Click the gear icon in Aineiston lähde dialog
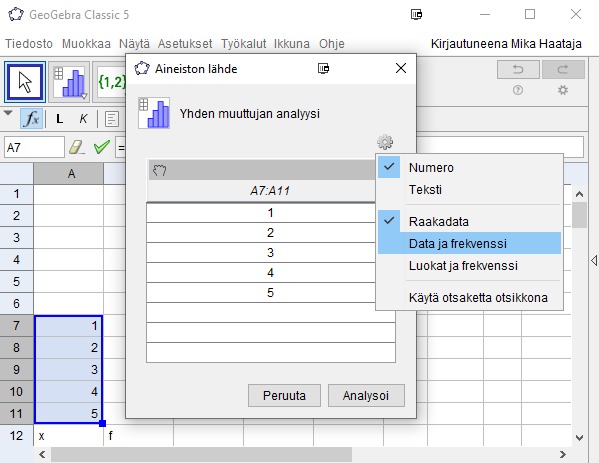Viewport: 599px width, 463px height. (x=385, y=142)
